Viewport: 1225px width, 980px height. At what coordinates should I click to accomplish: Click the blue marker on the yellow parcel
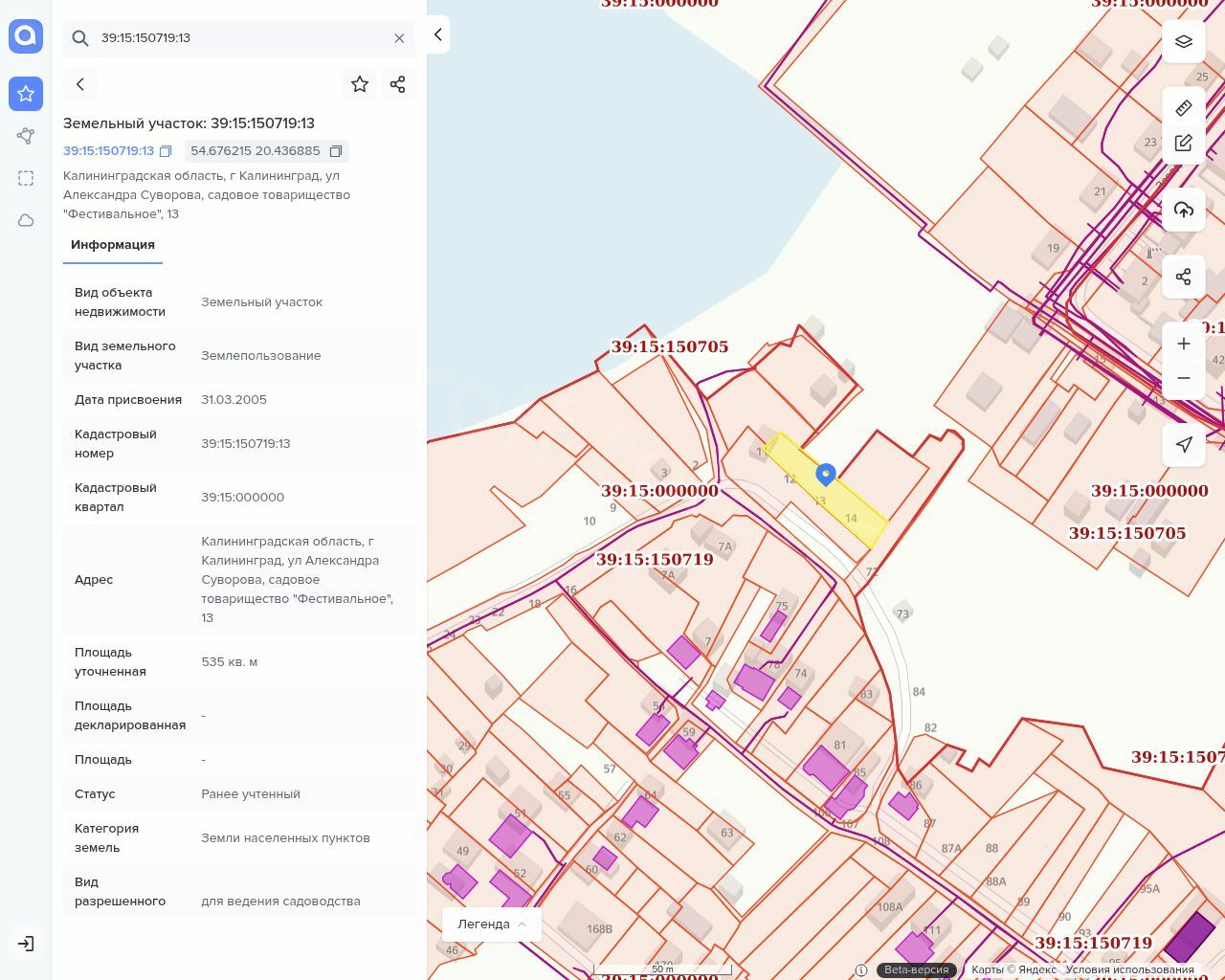click(825, 474)
